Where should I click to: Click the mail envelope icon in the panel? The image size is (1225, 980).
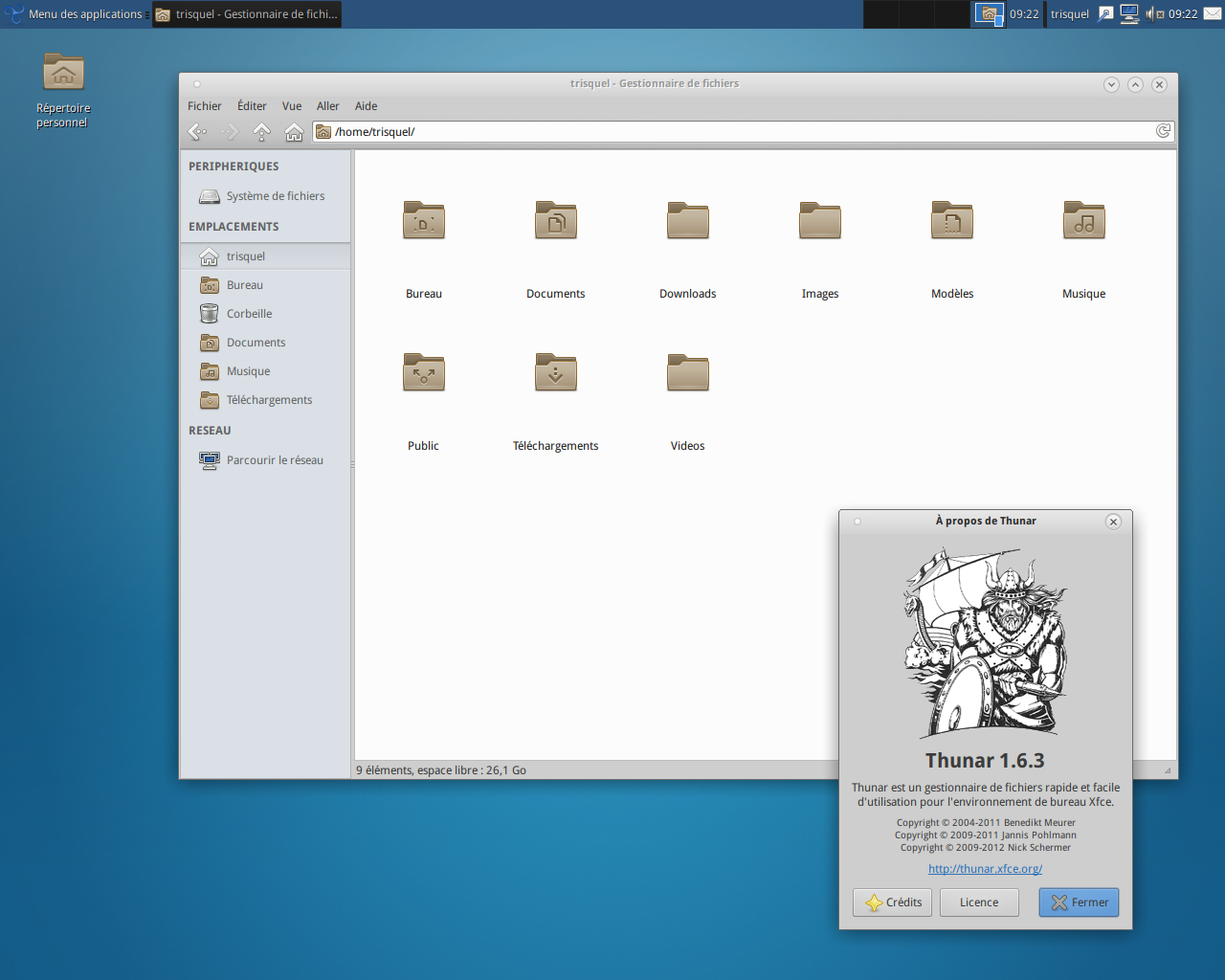pos(1212,13)
